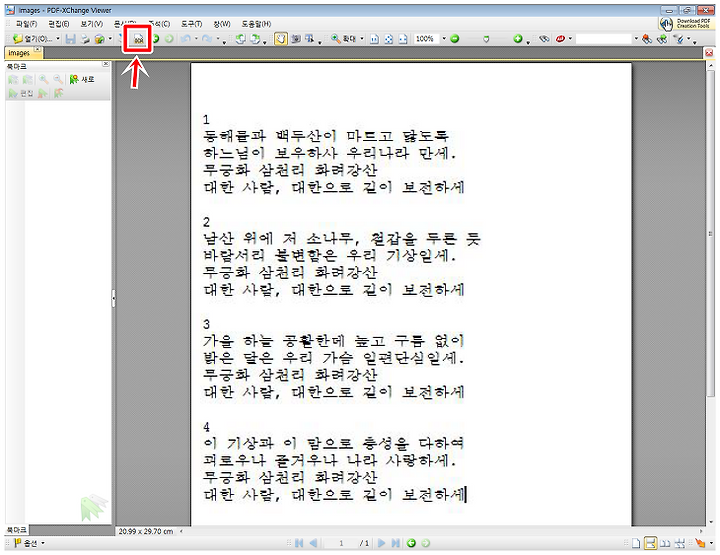Viewport: 720px width, 555px height.
Task: Click the status bar green back-view icon
Action: tap(411, 544)
